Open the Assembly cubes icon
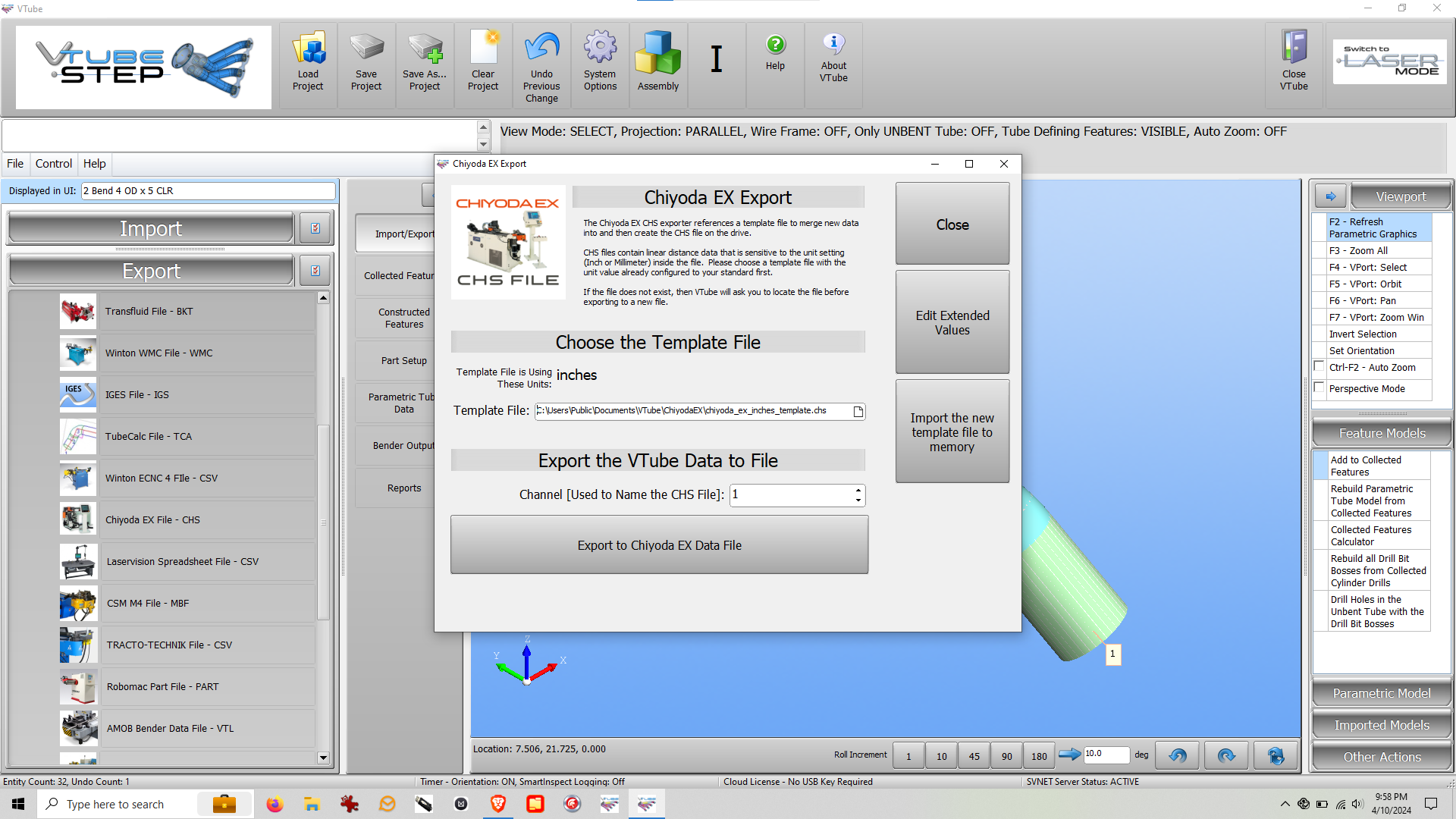 pos(657,53)
